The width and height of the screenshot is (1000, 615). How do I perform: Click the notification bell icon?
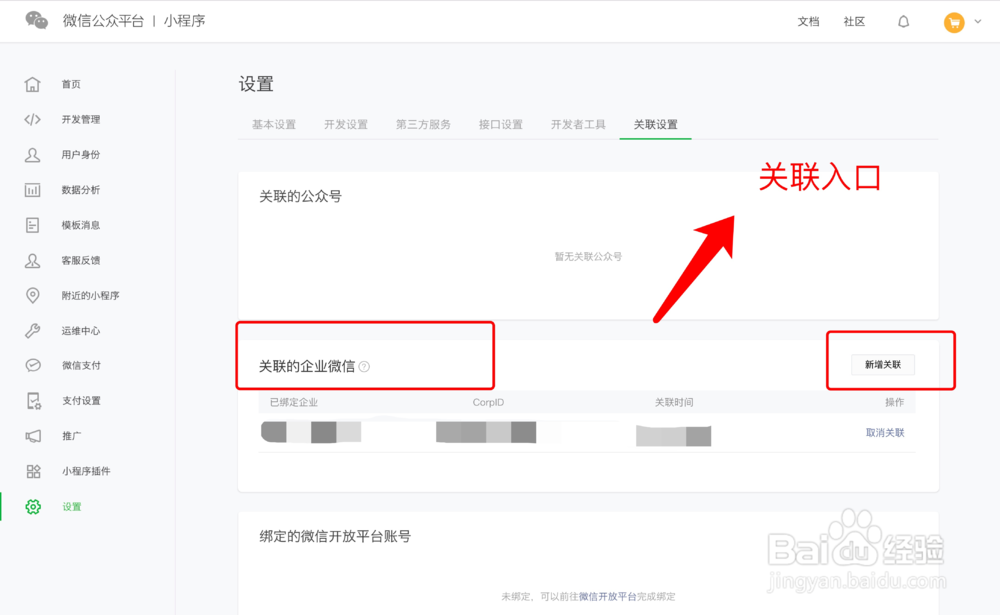coord(903,21)
